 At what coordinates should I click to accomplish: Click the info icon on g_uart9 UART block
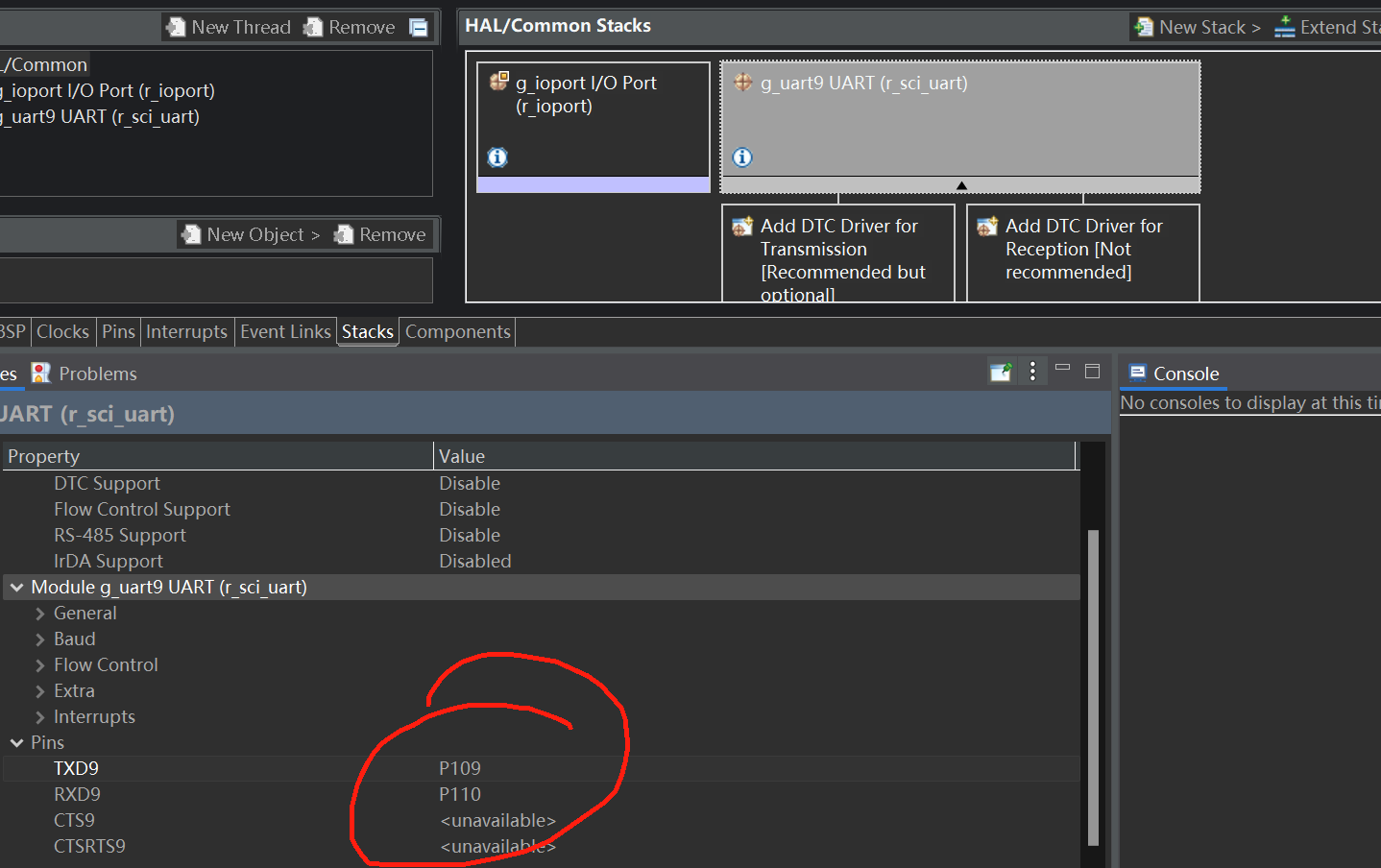point(742,157)
